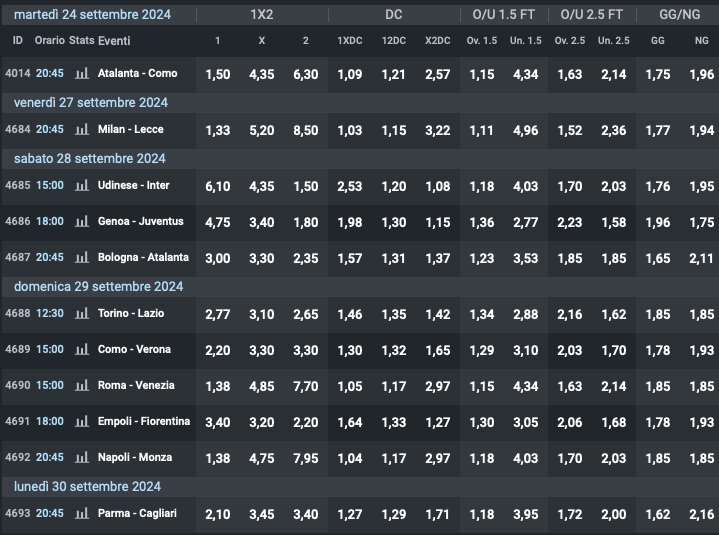This screenshot has width=719, height=535.
Task: Open stats icon for Roma - Venezia
Action: coord(82,385)
